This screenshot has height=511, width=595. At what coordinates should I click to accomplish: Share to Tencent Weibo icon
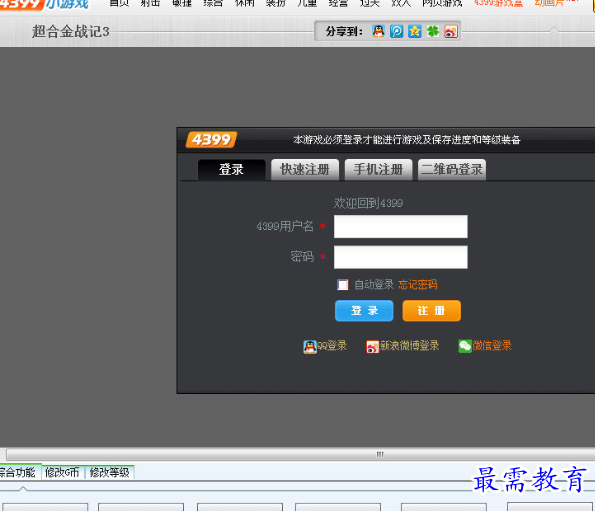point(397,31)
